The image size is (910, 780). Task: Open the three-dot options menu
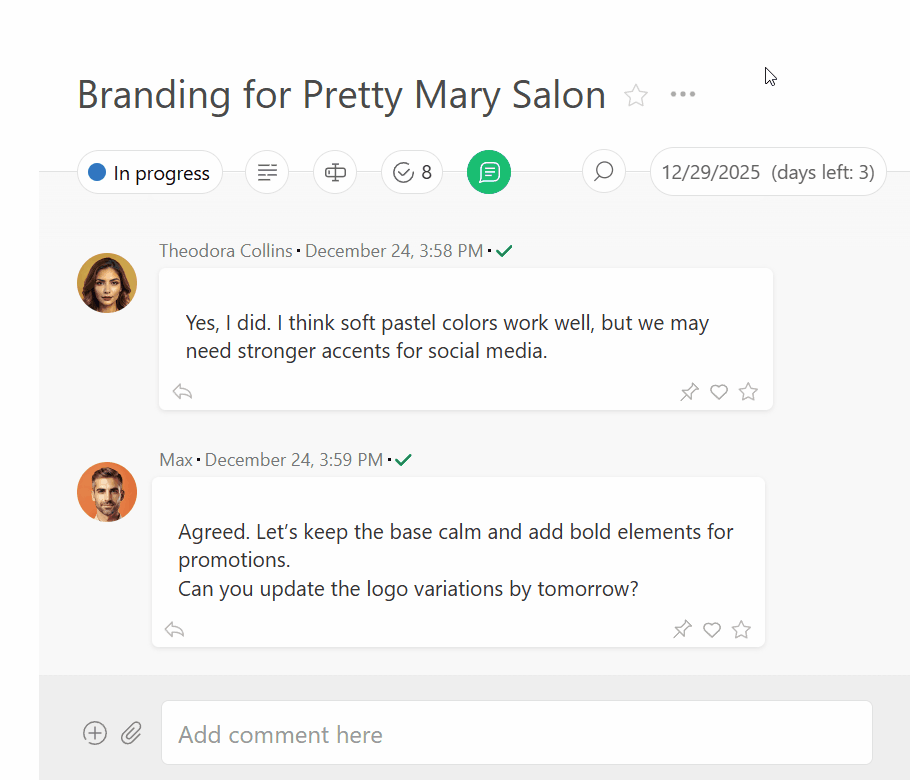click(683, 94)
